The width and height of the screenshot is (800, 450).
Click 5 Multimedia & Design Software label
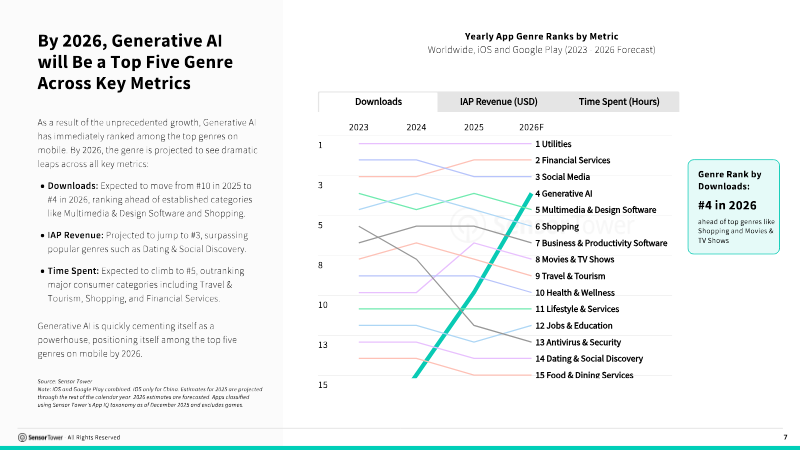596,210
